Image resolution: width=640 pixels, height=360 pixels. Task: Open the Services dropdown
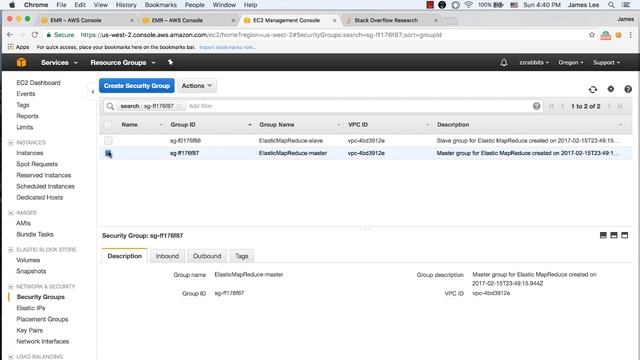pos(59,62)
